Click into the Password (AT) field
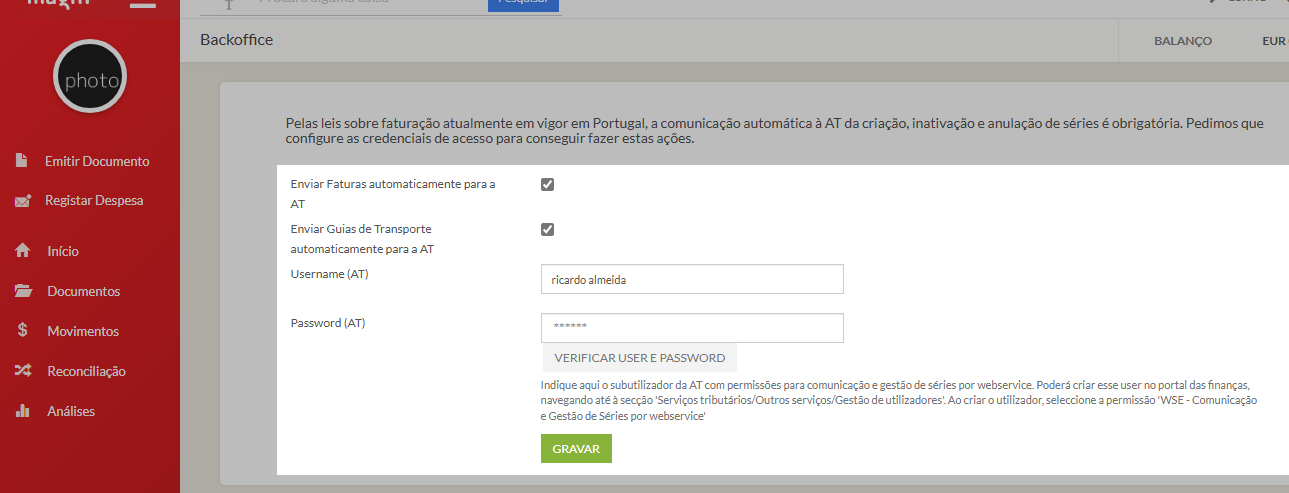 (x=692, y=328)
